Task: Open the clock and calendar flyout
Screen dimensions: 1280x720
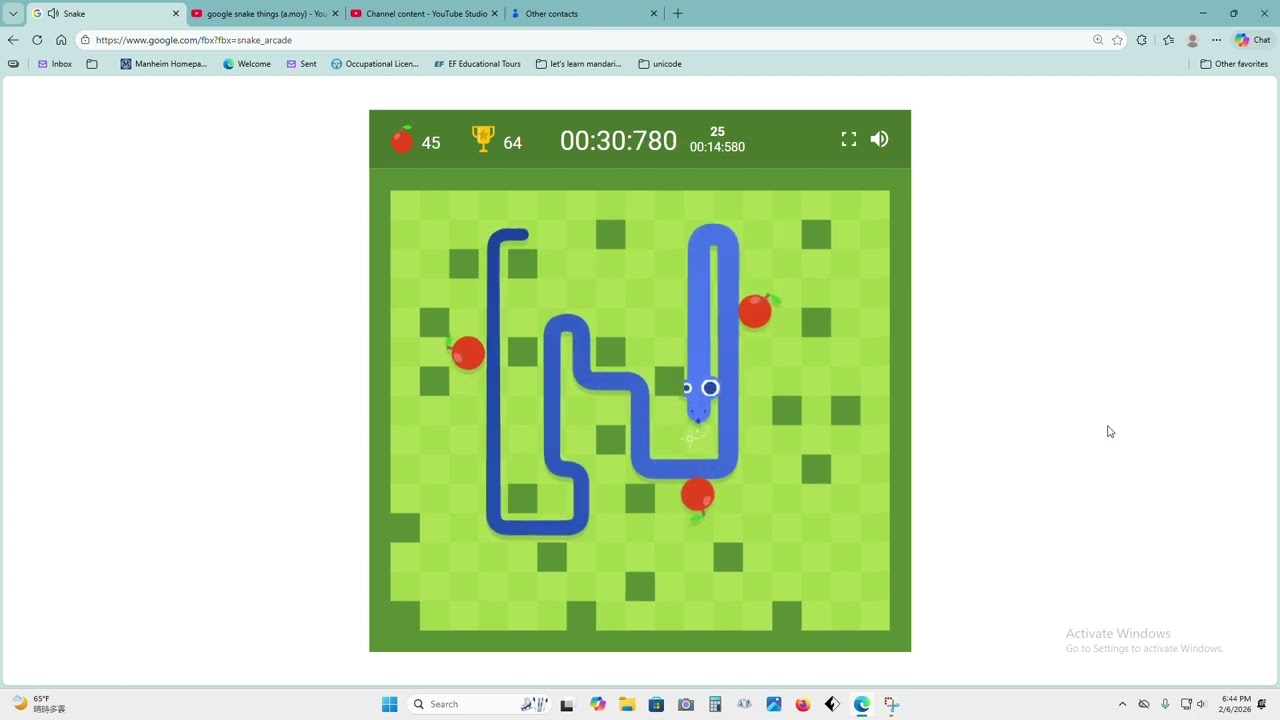Action: click(x=1235, y=704)
